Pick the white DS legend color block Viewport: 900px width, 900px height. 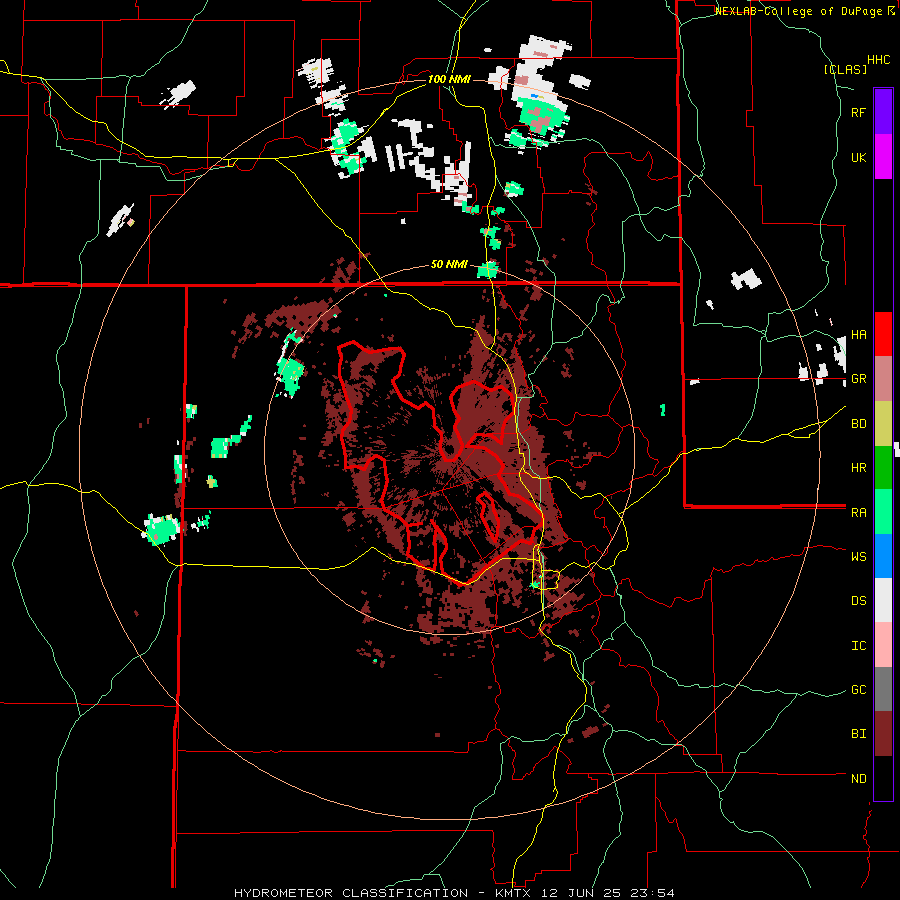click(883, 600)
